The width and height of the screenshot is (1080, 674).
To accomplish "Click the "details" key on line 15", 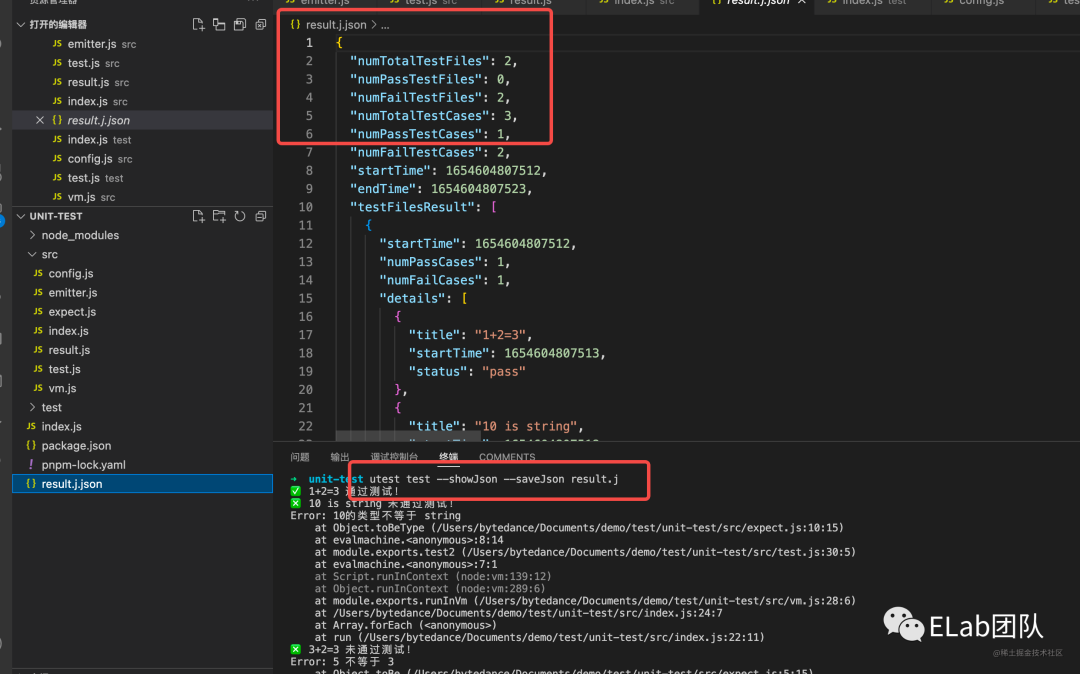I will (413, 299).
